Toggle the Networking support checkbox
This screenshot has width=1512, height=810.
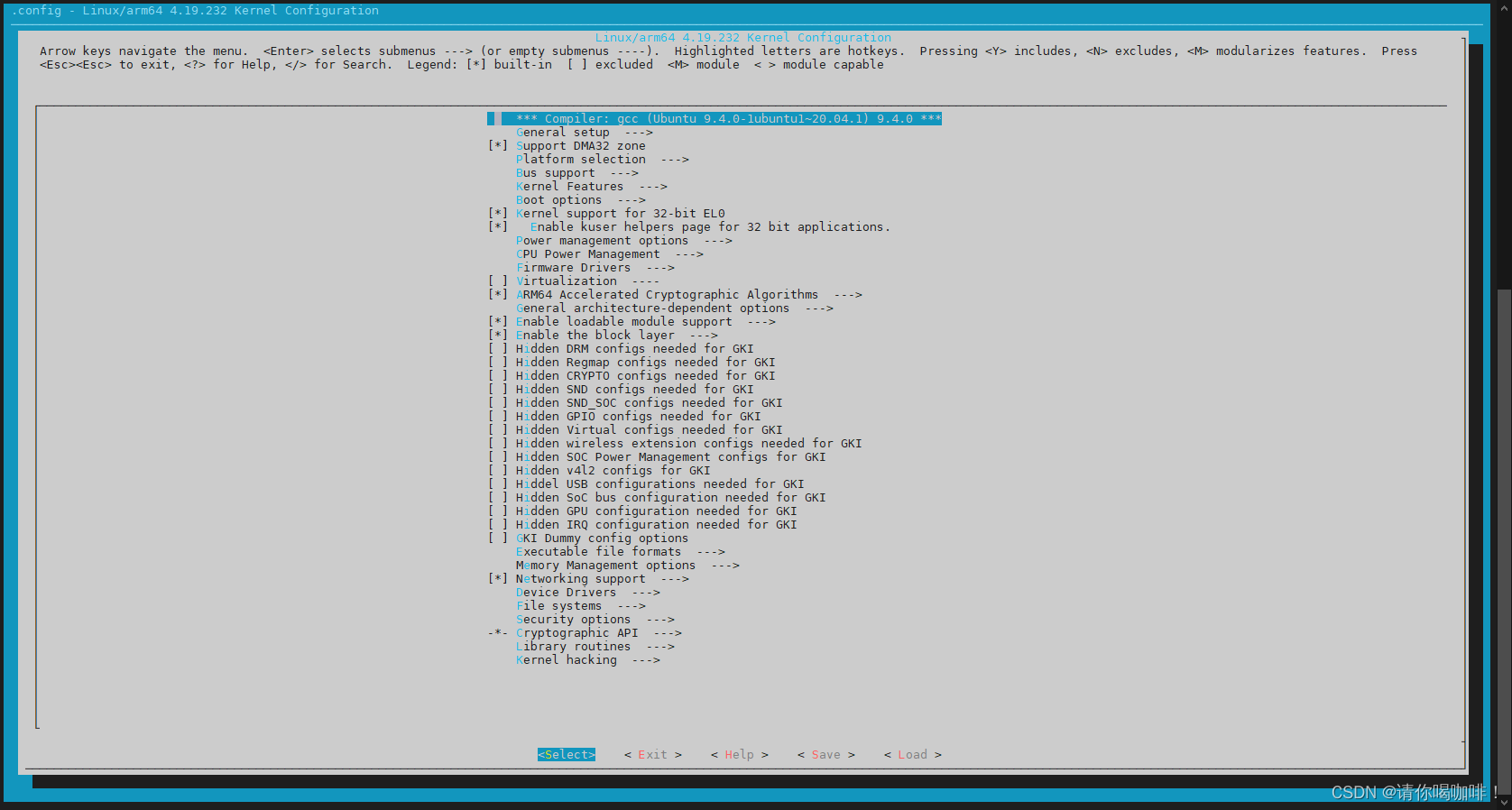point(498,579)
